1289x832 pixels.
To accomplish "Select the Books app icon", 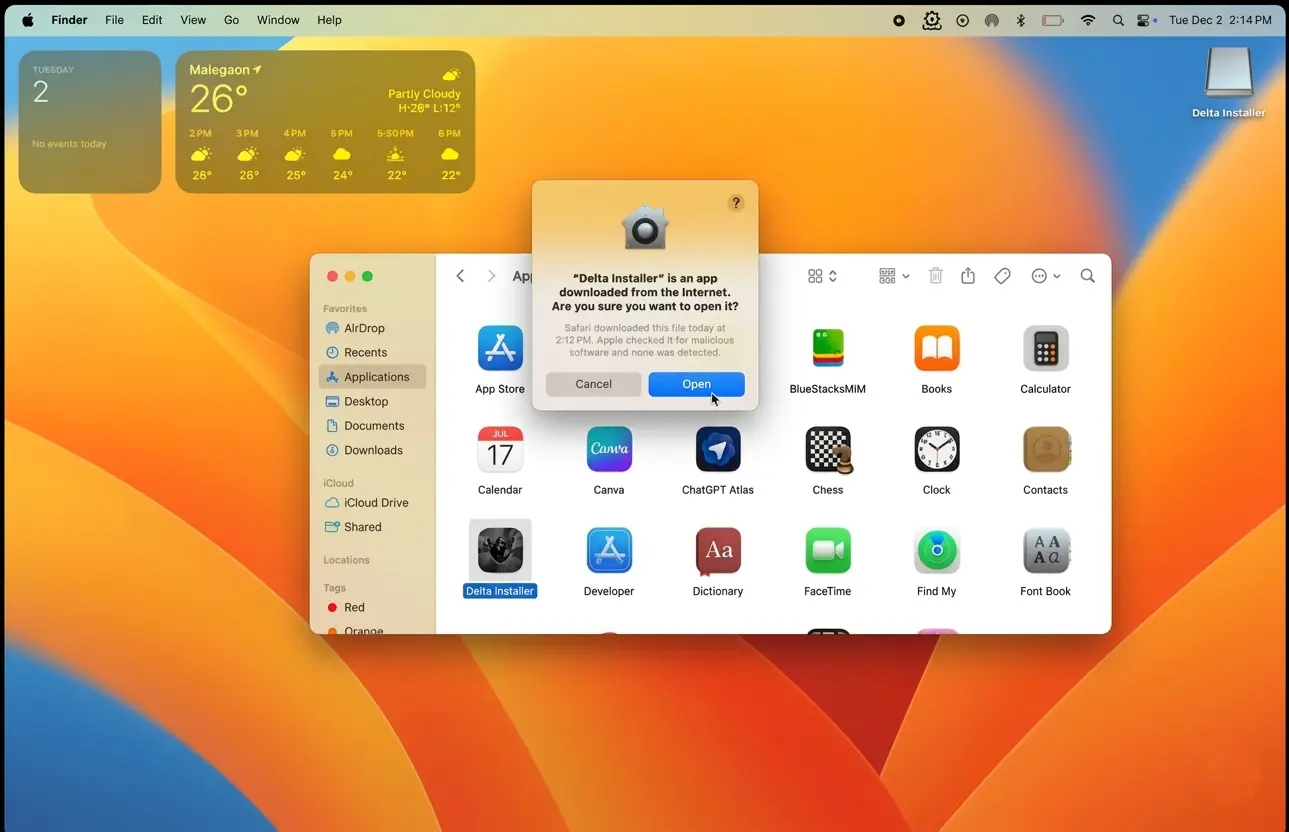I will point(937,349).
